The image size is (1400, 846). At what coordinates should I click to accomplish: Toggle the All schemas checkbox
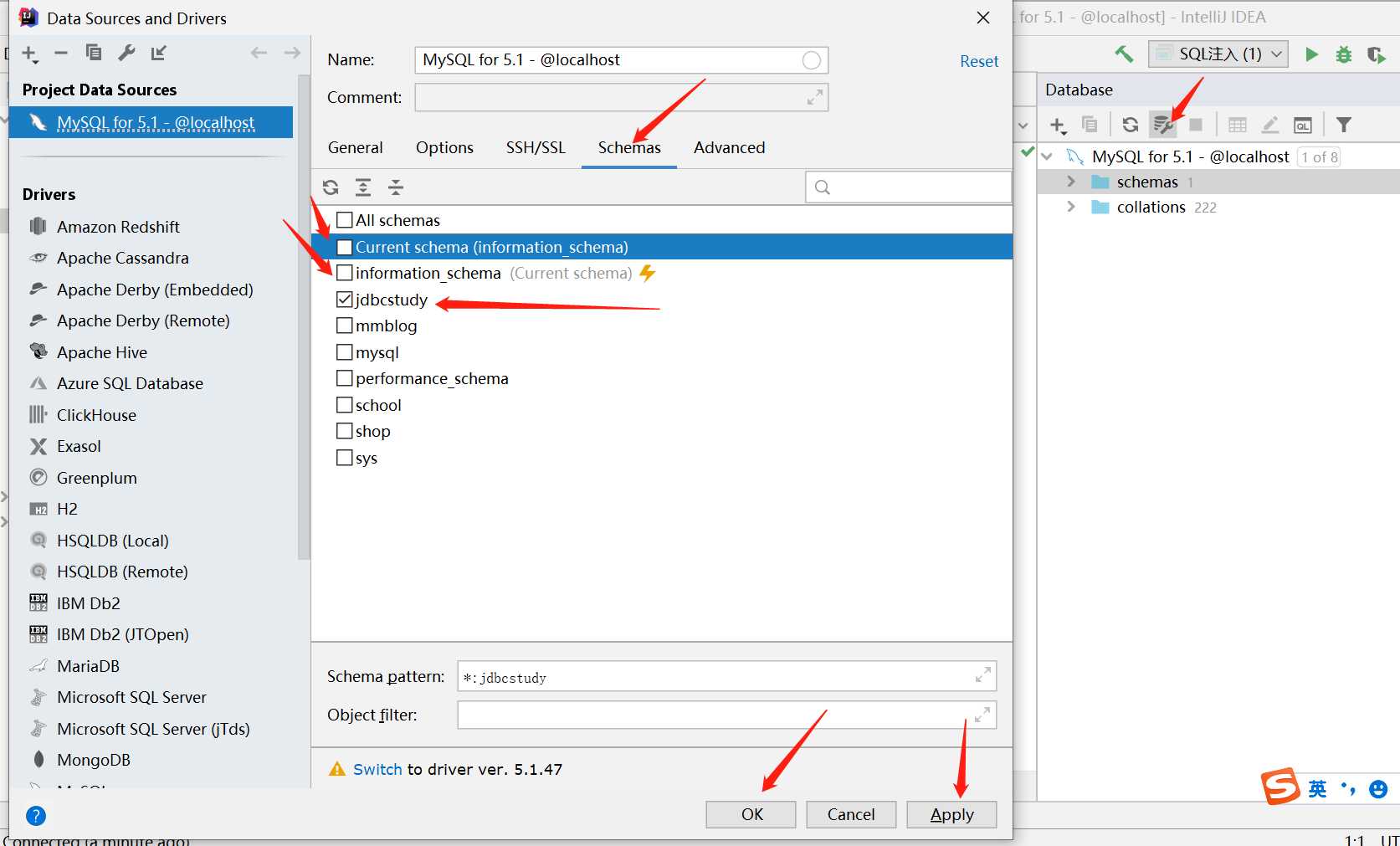[x=344, y=220]
